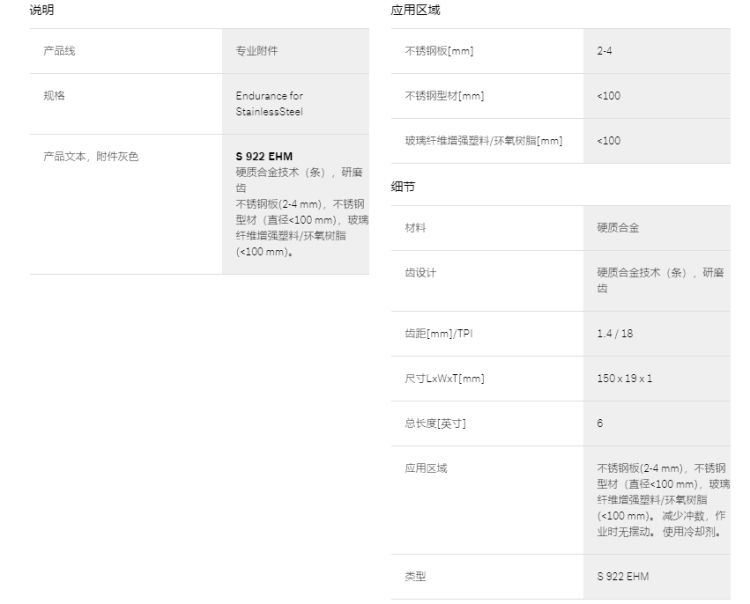The height and width of the screenshot is (604, 750).
Task: Click the Endurance for StainlessSteel value
Action: coord(270,103)
